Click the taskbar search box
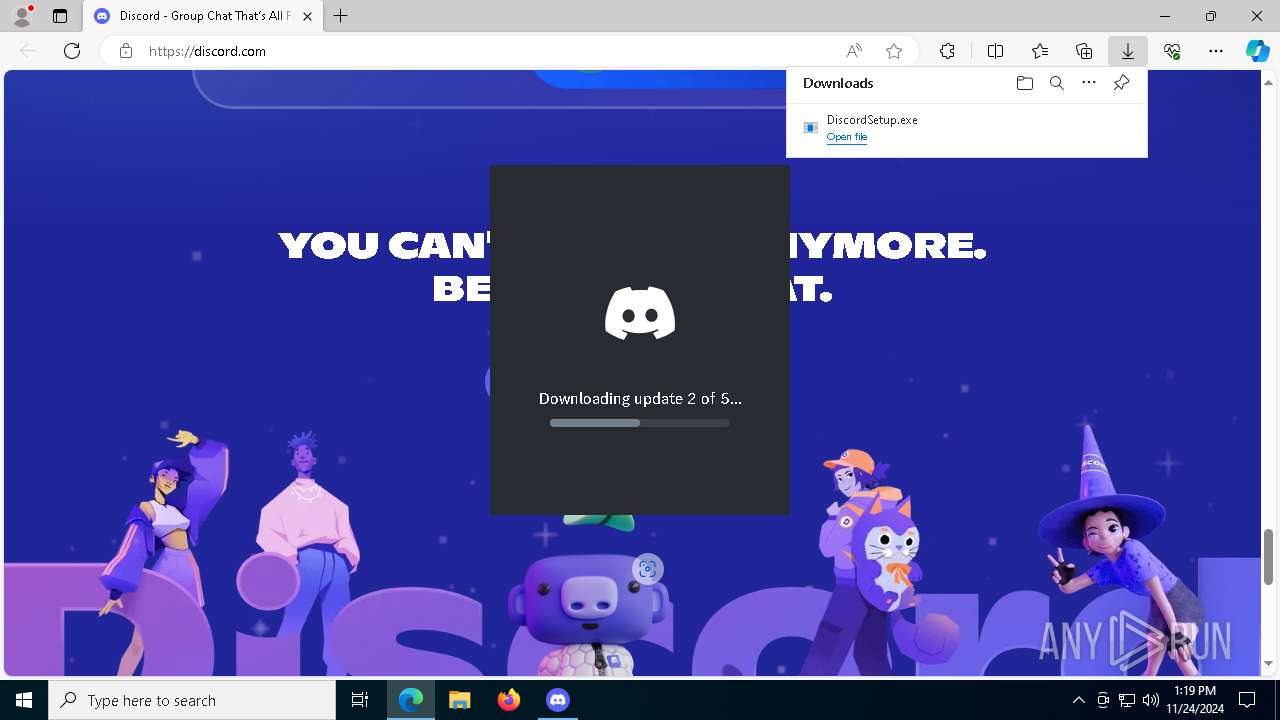 point(192,700)
